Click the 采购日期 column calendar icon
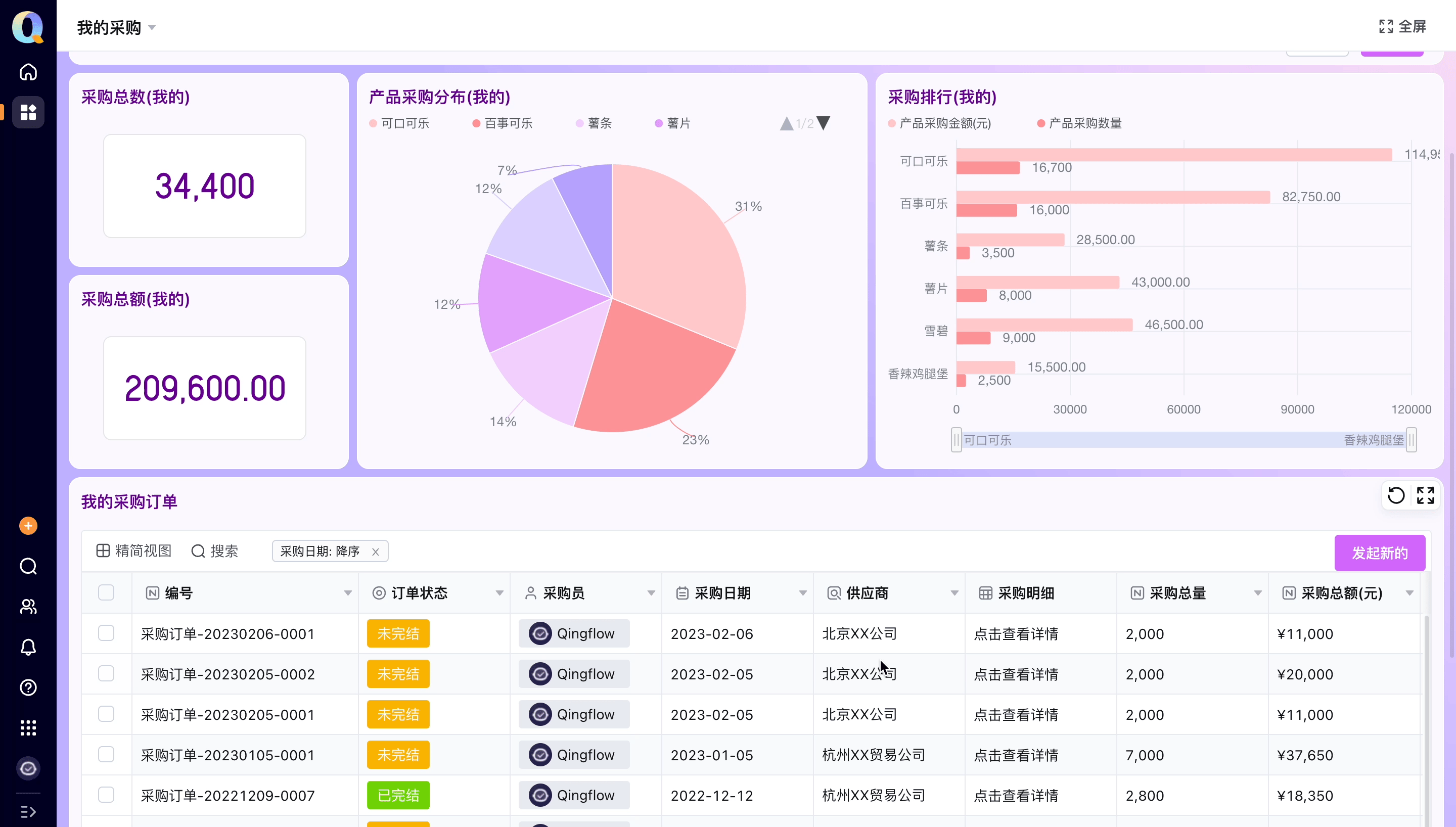Screen dimensions: 1456x827 [x=682, y=593]
